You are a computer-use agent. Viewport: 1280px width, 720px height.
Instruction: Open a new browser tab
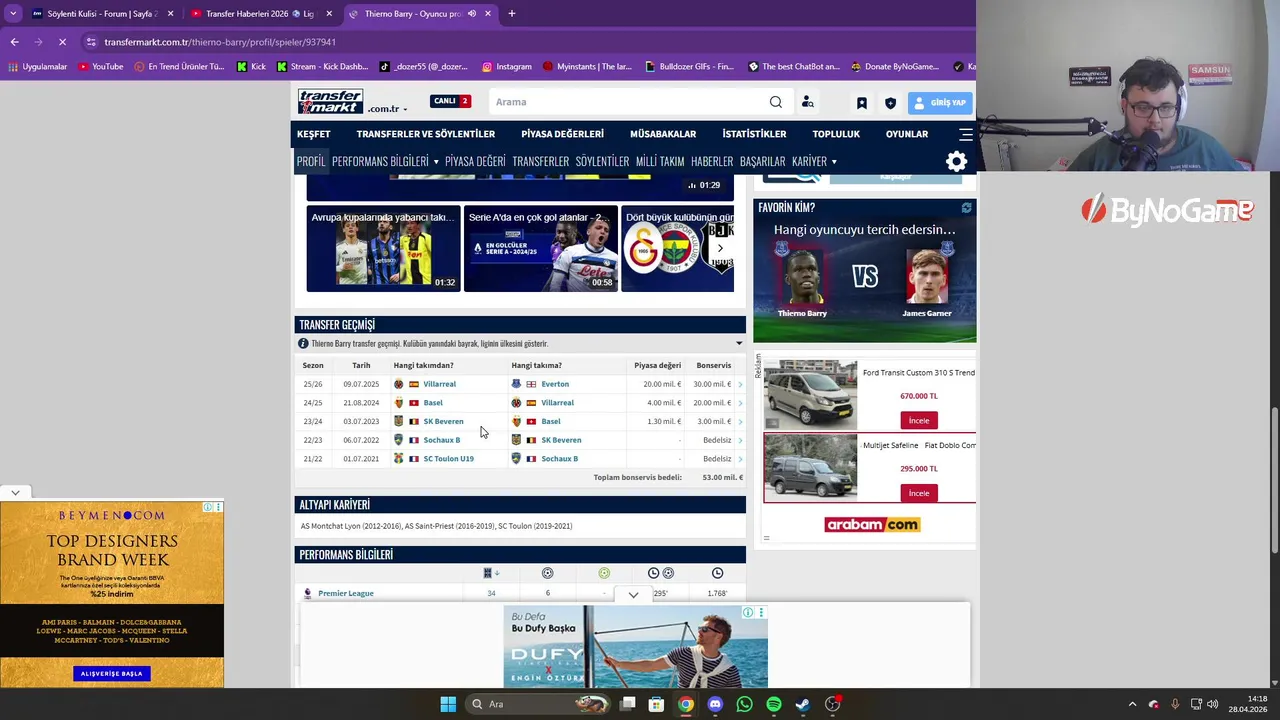click(x=511, y=14)
